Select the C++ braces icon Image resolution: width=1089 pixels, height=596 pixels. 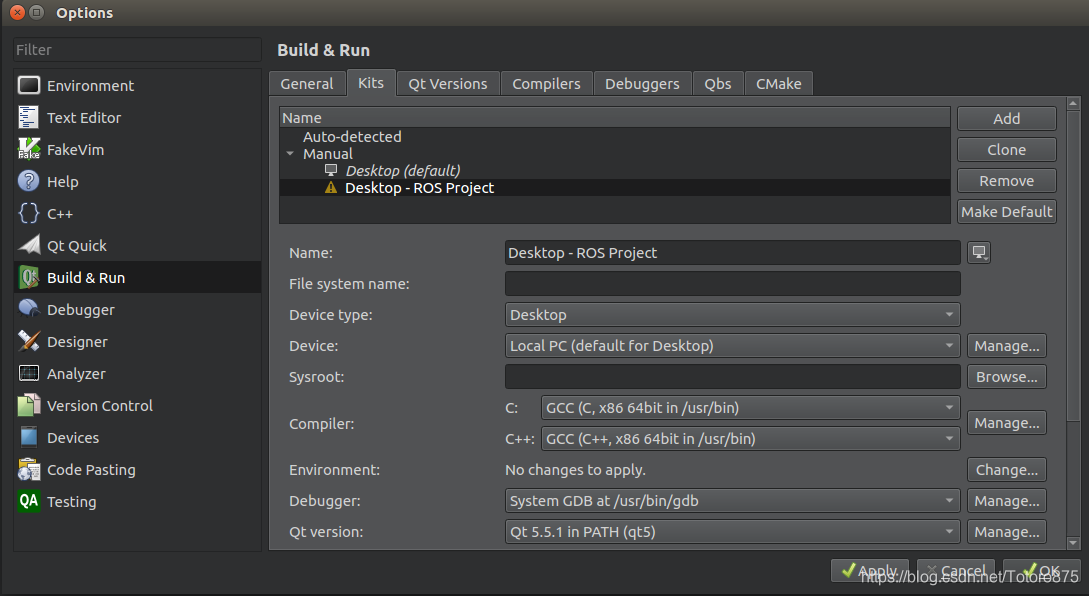[x=28, y=213]
